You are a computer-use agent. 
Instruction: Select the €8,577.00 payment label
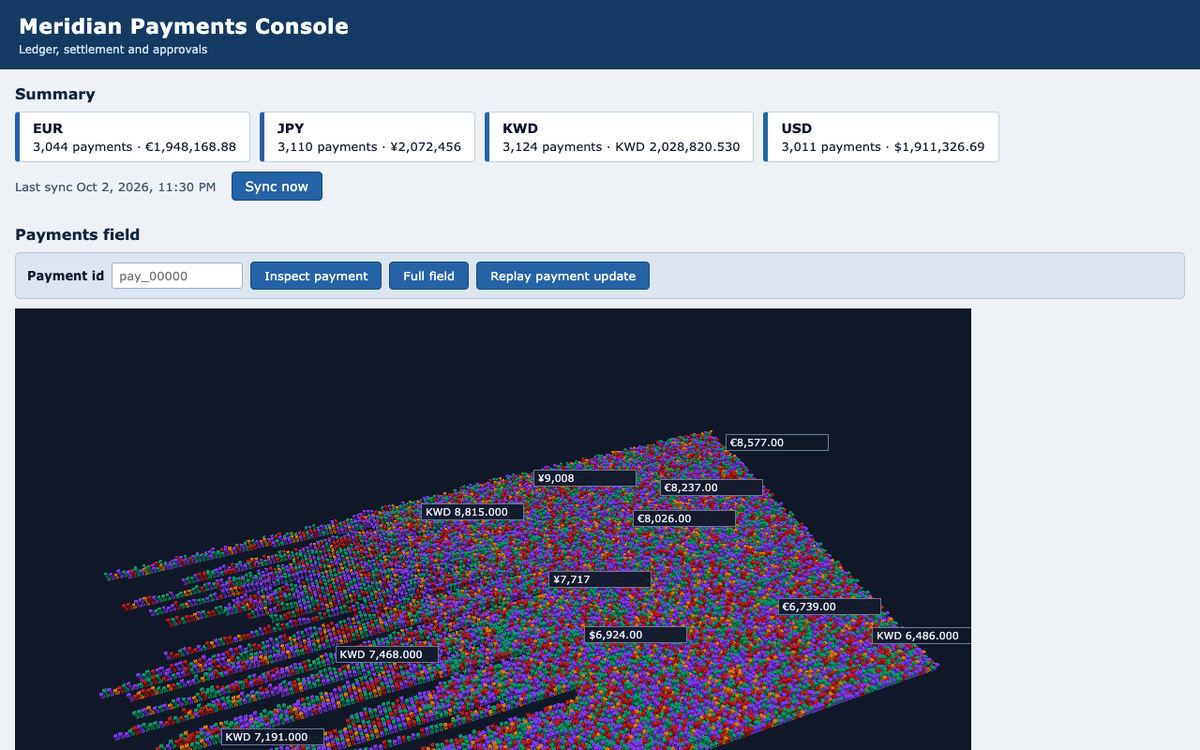coord(778,443)
